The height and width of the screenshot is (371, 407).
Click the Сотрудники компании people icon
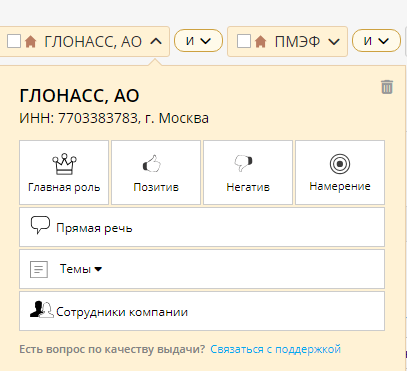coord(42,309)
